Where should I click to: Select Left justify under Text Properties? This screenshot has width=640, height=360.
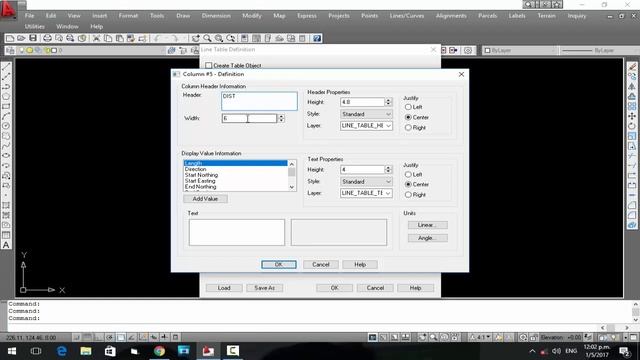point(408,174)
